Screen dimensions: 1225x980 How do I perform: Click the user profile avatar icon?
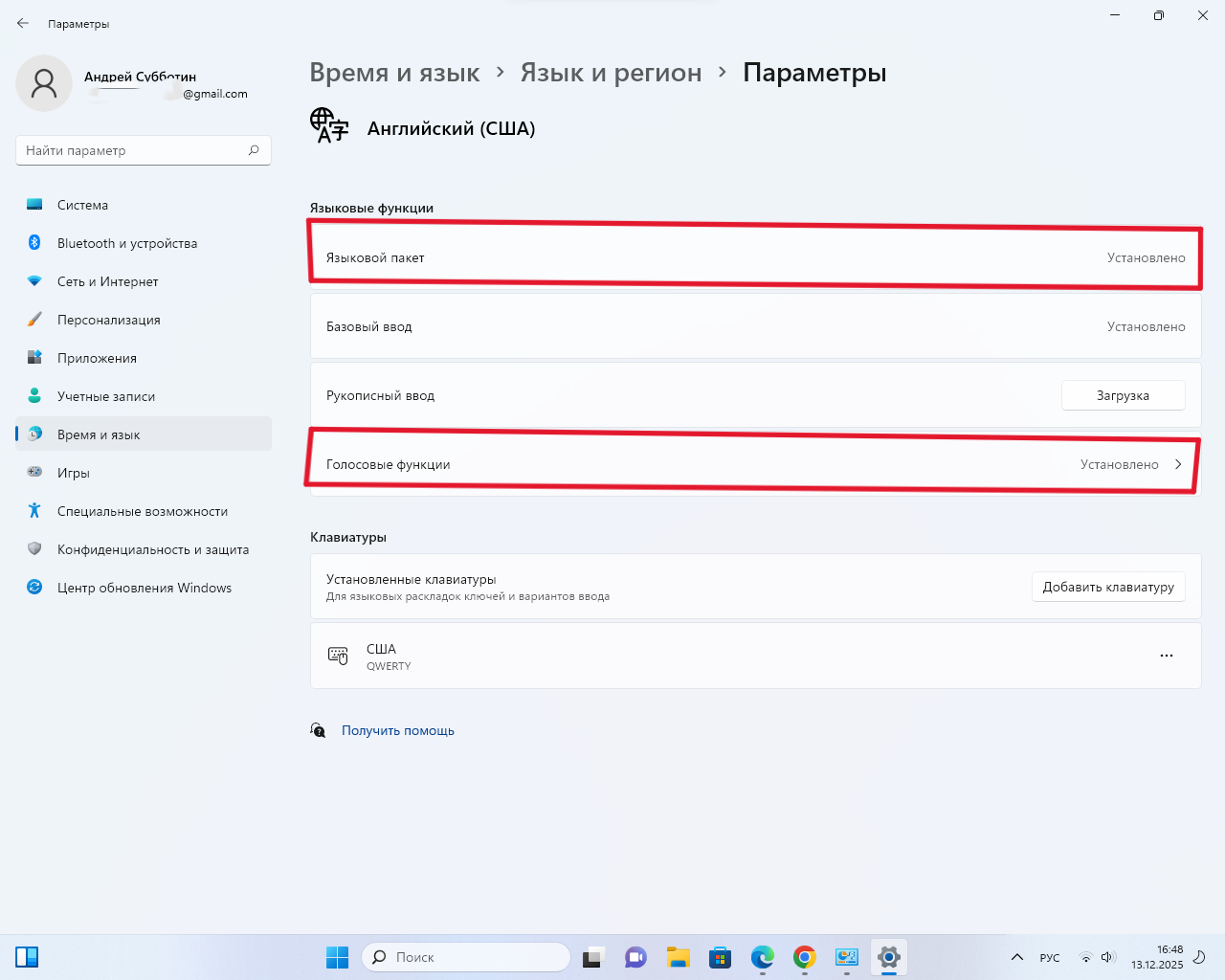click(x=44, y=83)
